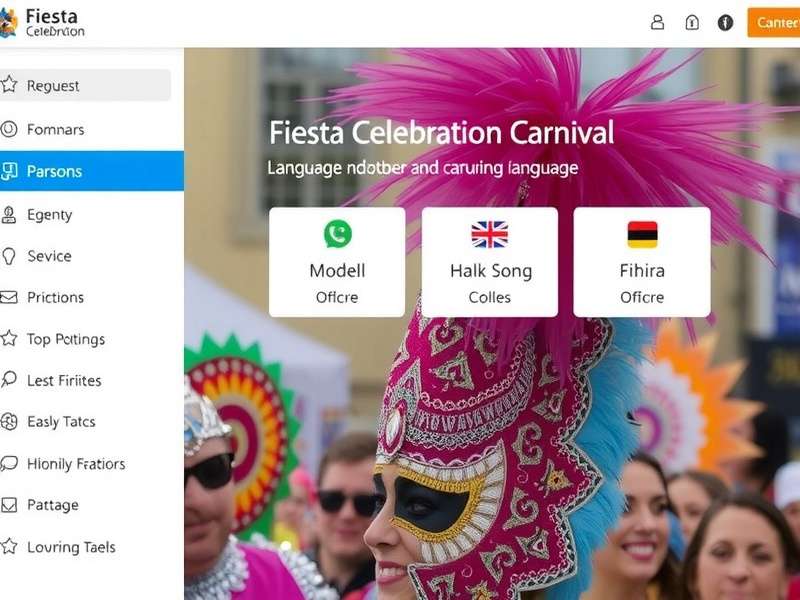This screenshot has width=800, height=600.
Task: Open the user profile icon in the top bar
Action: click(655, 22)
